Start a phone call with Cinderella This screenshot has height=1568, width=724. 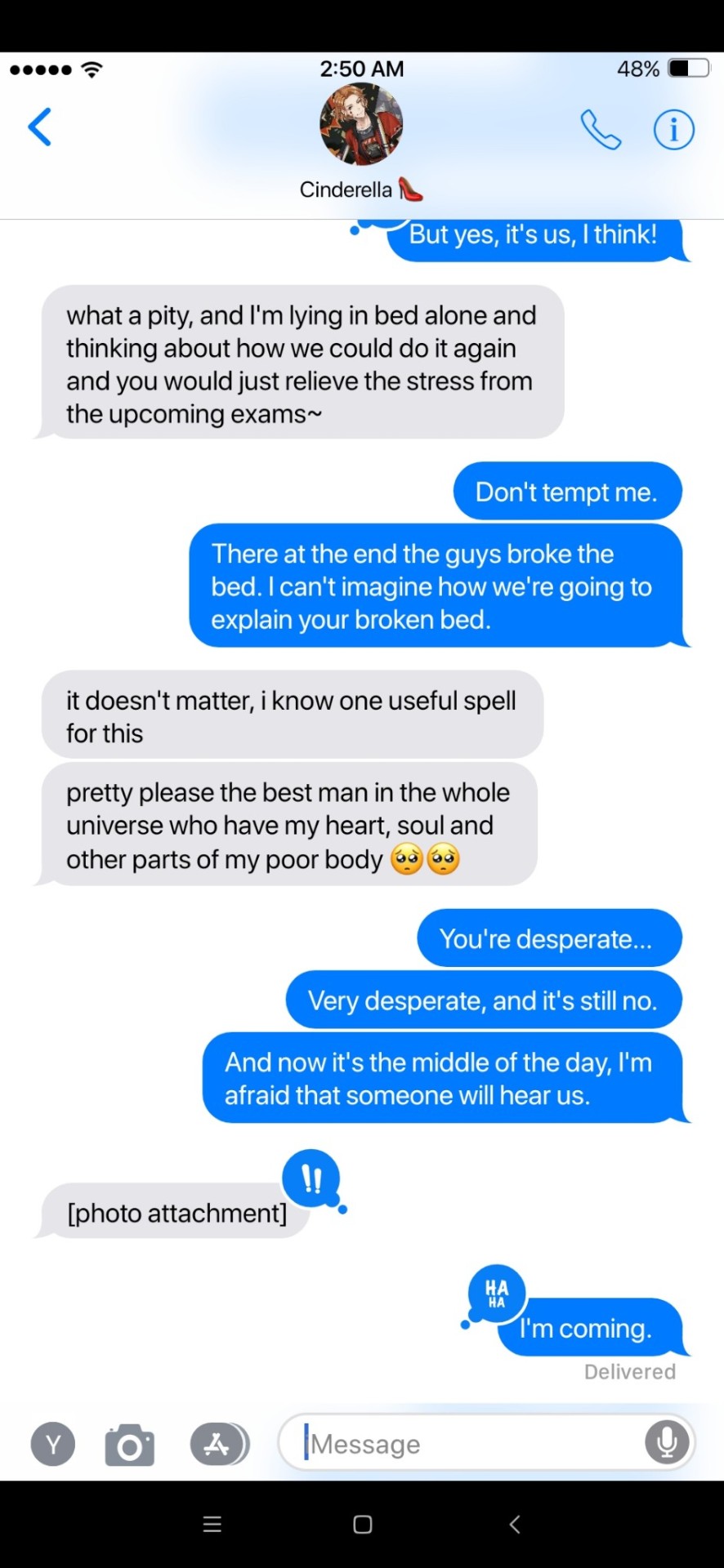(x=601, y=130)
